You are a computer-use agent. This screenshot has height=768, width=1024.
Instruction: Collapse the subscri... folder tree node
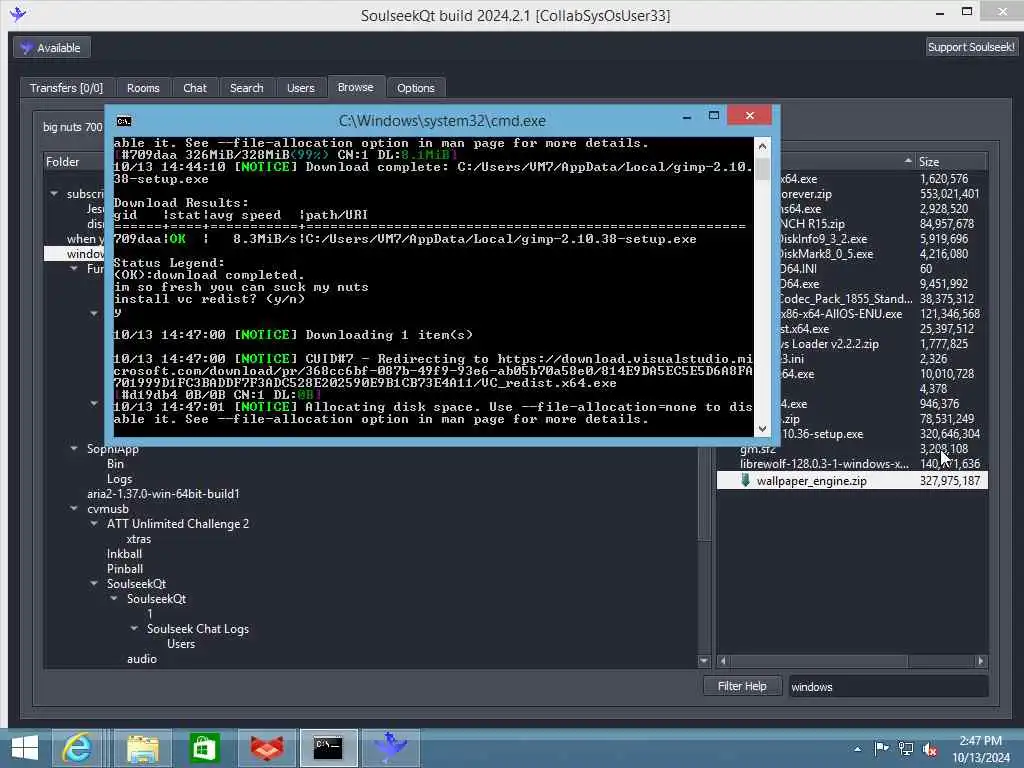pyautogui.click(x=54, y=193)
